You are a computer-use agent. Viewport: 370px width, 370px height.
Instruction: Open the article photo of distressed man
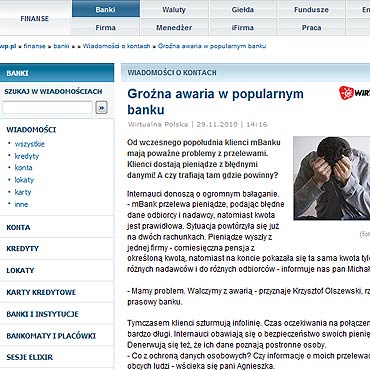332,178
